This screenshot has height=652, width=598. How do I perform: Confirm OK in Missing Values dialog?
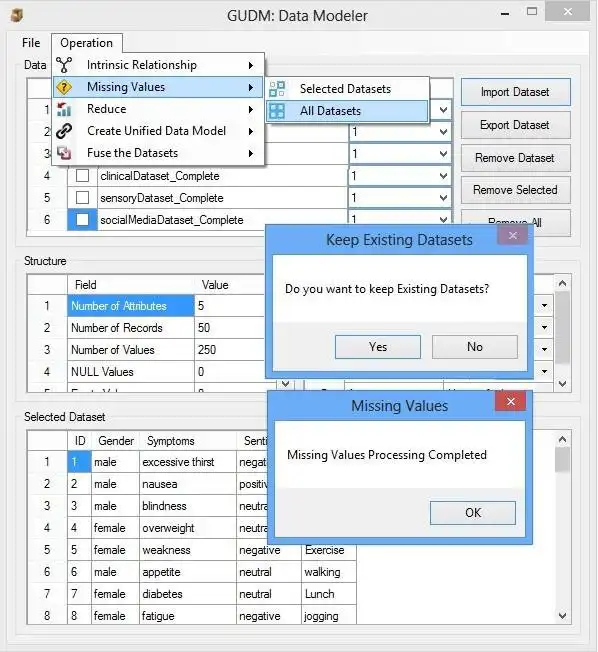(473, 513)
